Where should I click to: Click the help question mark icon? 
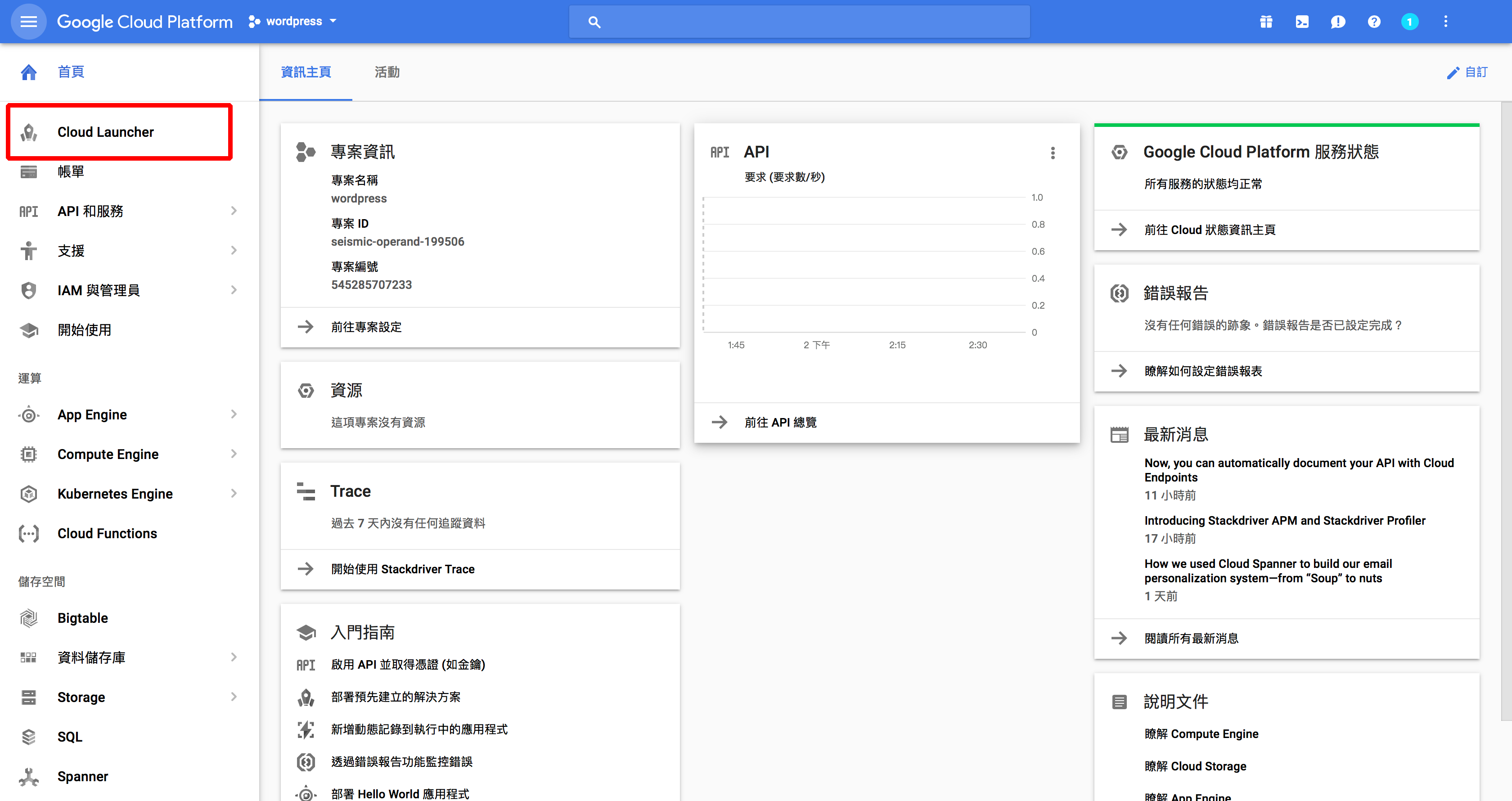point(1373,22)
